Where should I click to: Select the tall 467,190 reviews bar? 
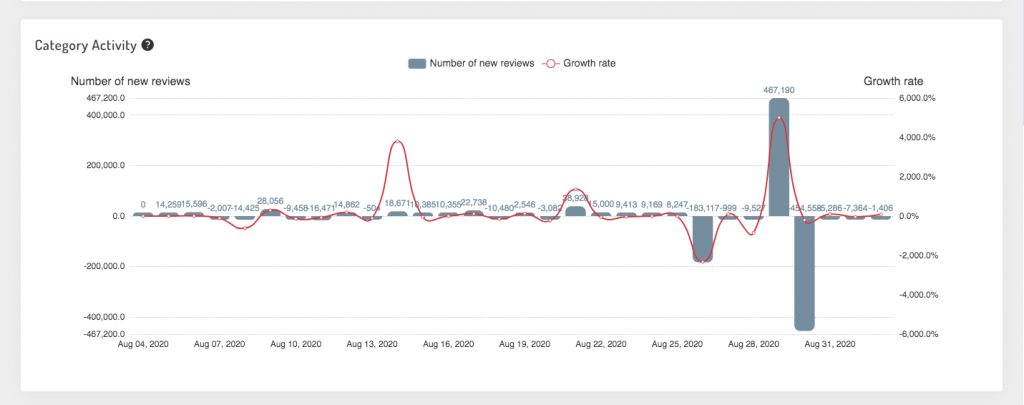778,157
